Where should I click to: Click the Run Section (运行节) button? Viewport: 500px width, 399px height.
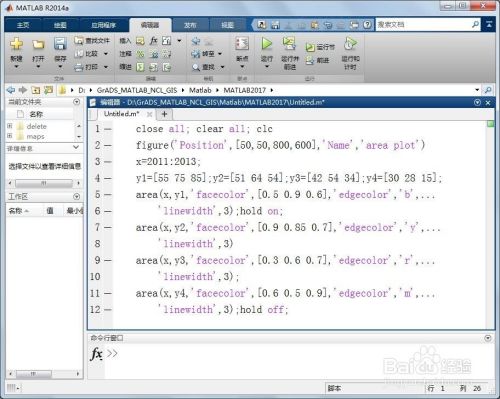[320, 47]
